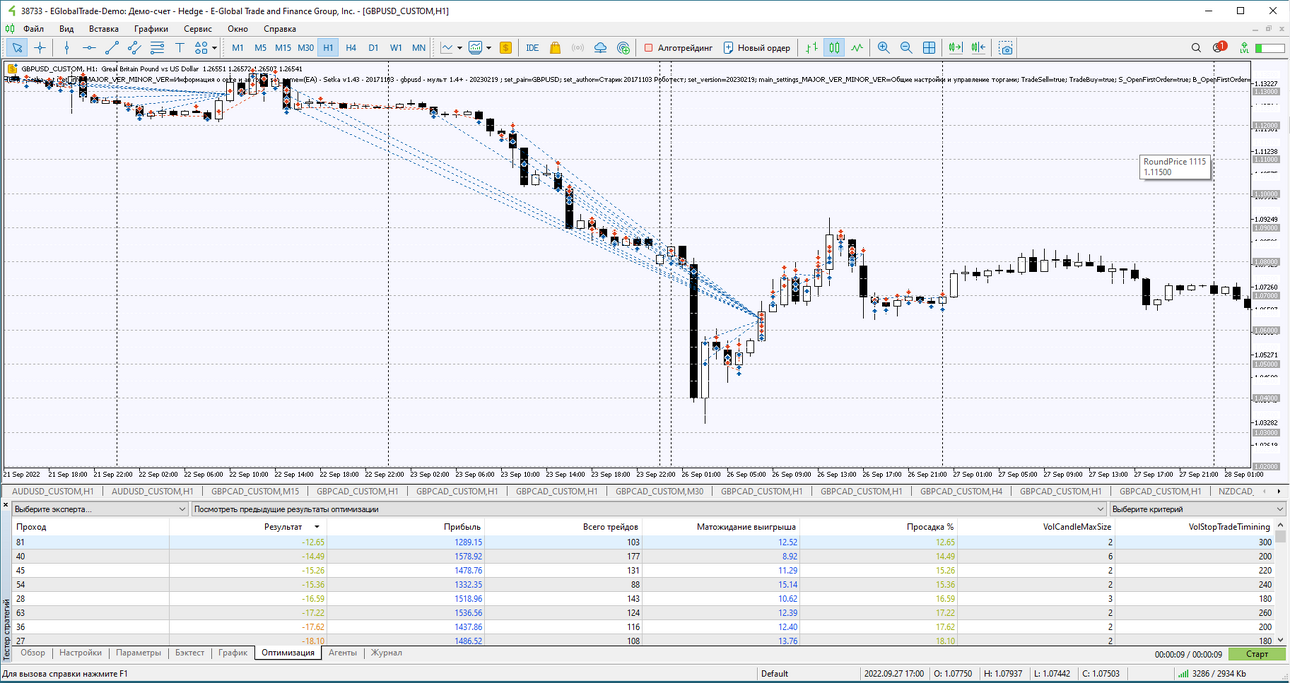Screen dimensions: 1290x683
Task: Switch chart to H4 timeframe
Action: pyautogui.click(x=351, y=47)
